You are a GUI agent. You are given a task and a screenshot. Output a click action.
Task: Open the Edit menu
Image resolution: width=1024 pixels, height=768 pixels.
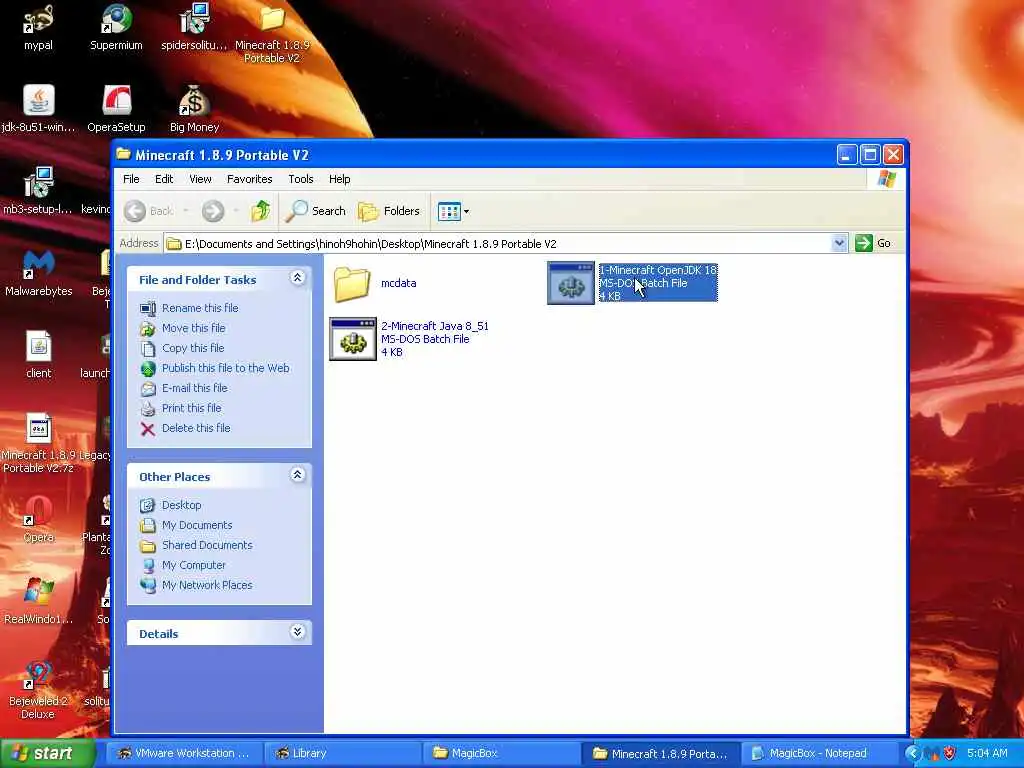click(x=164, y=179)
